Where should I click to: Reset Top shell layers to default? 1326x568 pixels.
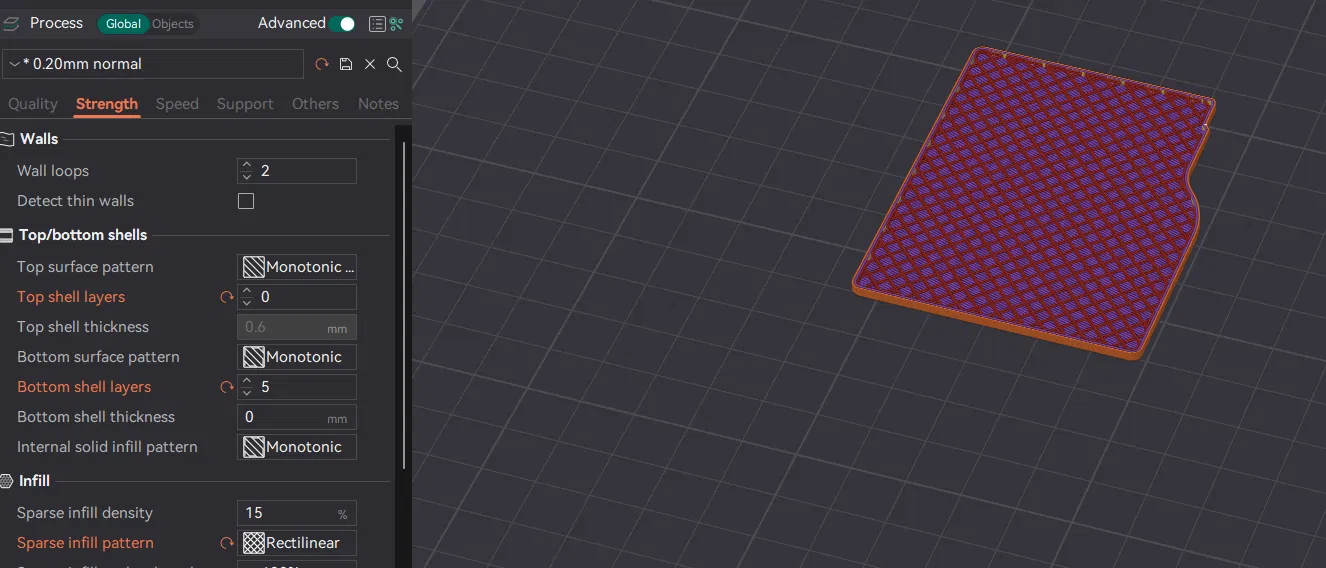tap(227, 297)
